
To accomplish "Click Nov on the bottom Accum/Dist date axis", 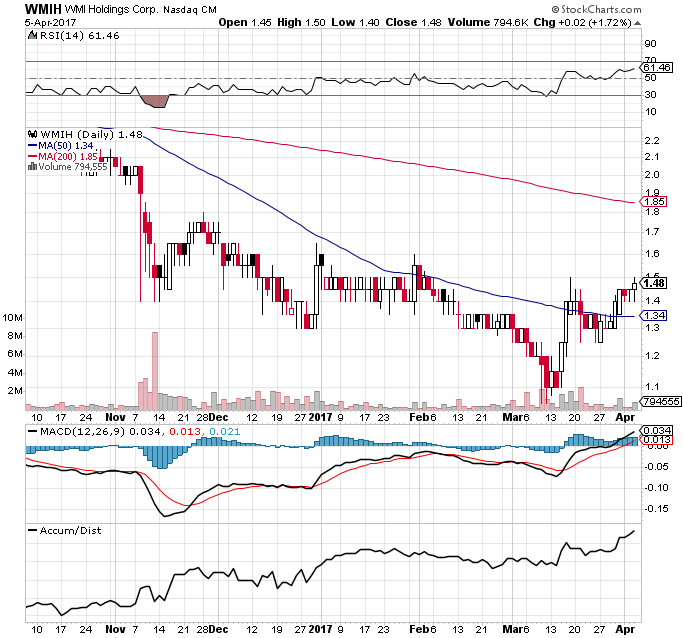I will click(x=115, y=629).
